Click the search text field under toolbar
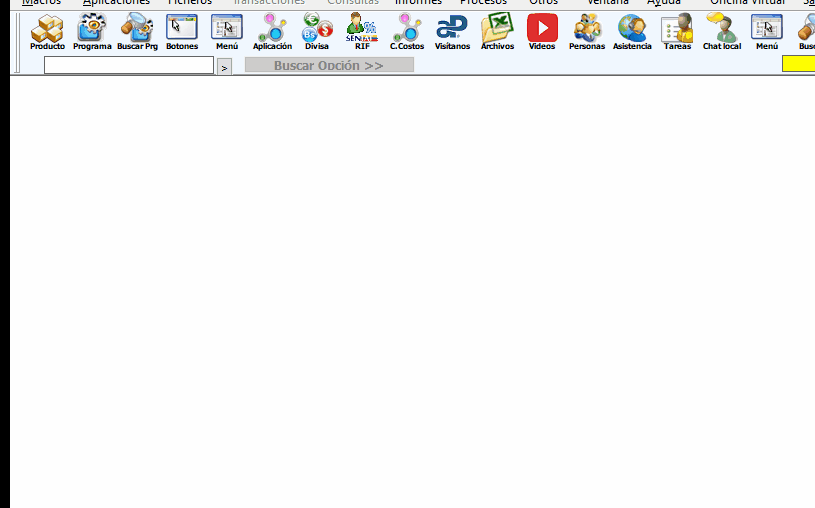 pos(129,65)
